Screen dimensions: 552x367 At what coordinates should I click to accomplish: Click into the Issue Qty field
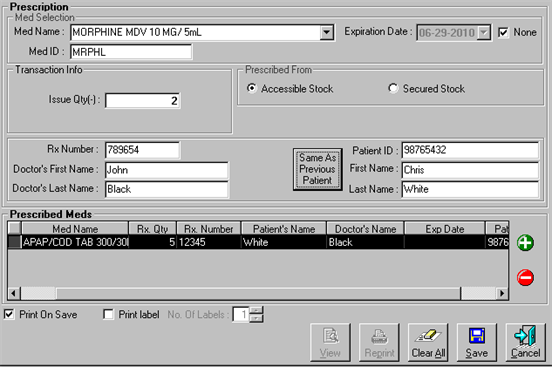pyautogui.click(x=143, y=101)
